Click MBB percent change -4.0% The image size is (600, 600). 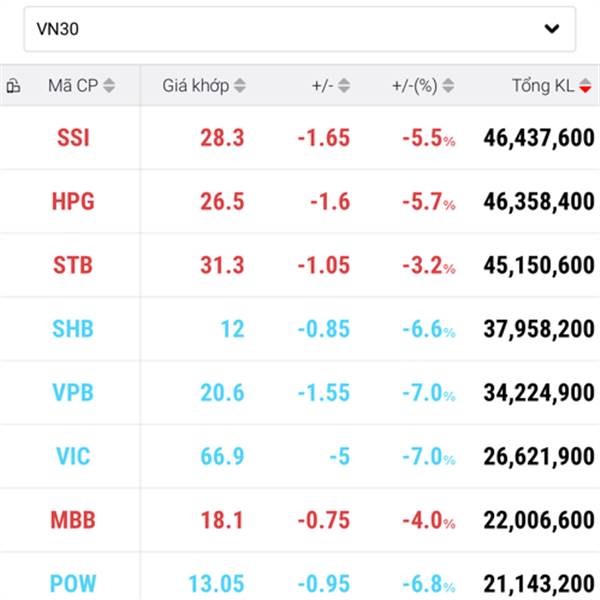429,520
